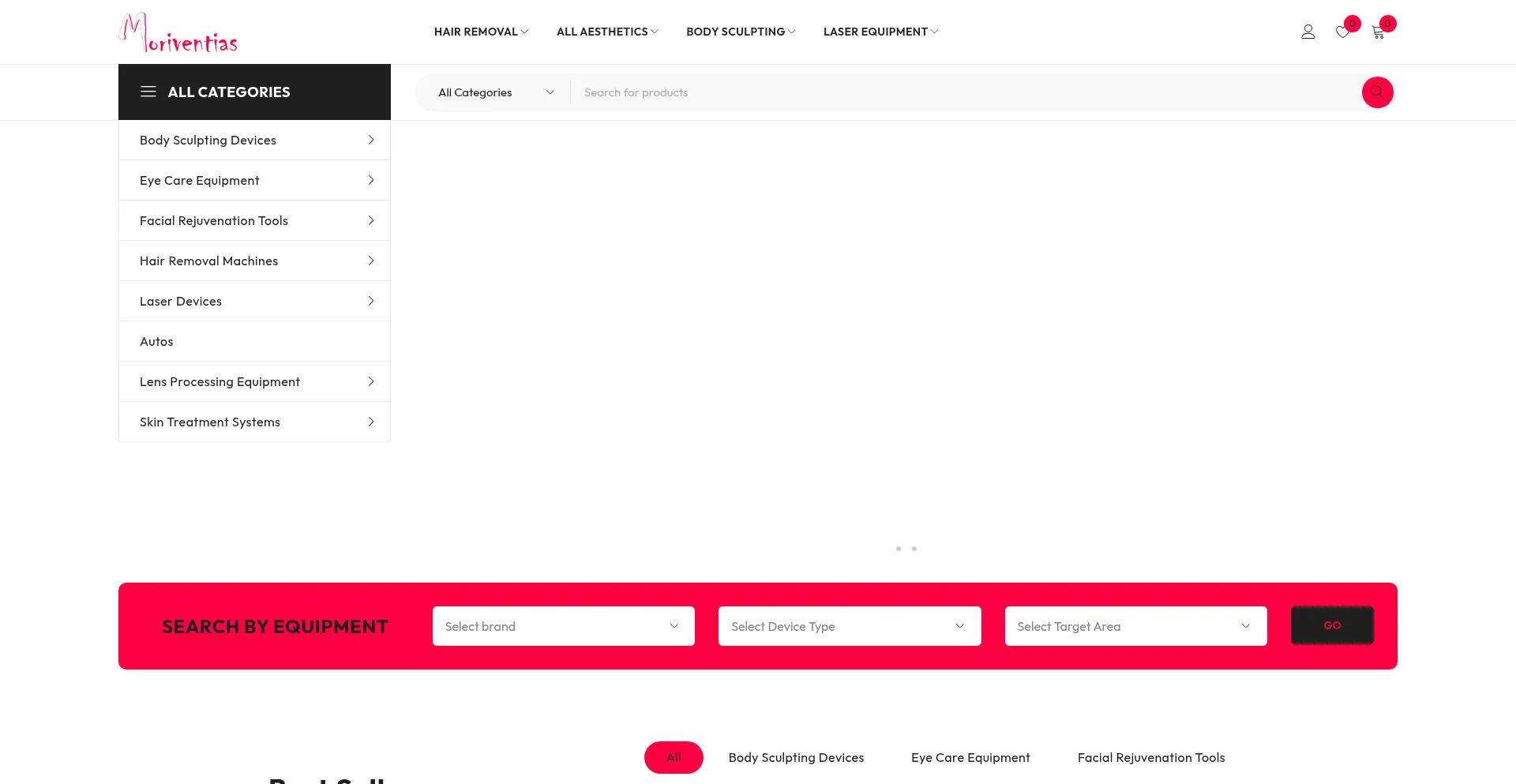The height and width of the screenshot is (784, 1516).
Task: Open the Select Target Area dropdown
Action: click(1135, 626)
